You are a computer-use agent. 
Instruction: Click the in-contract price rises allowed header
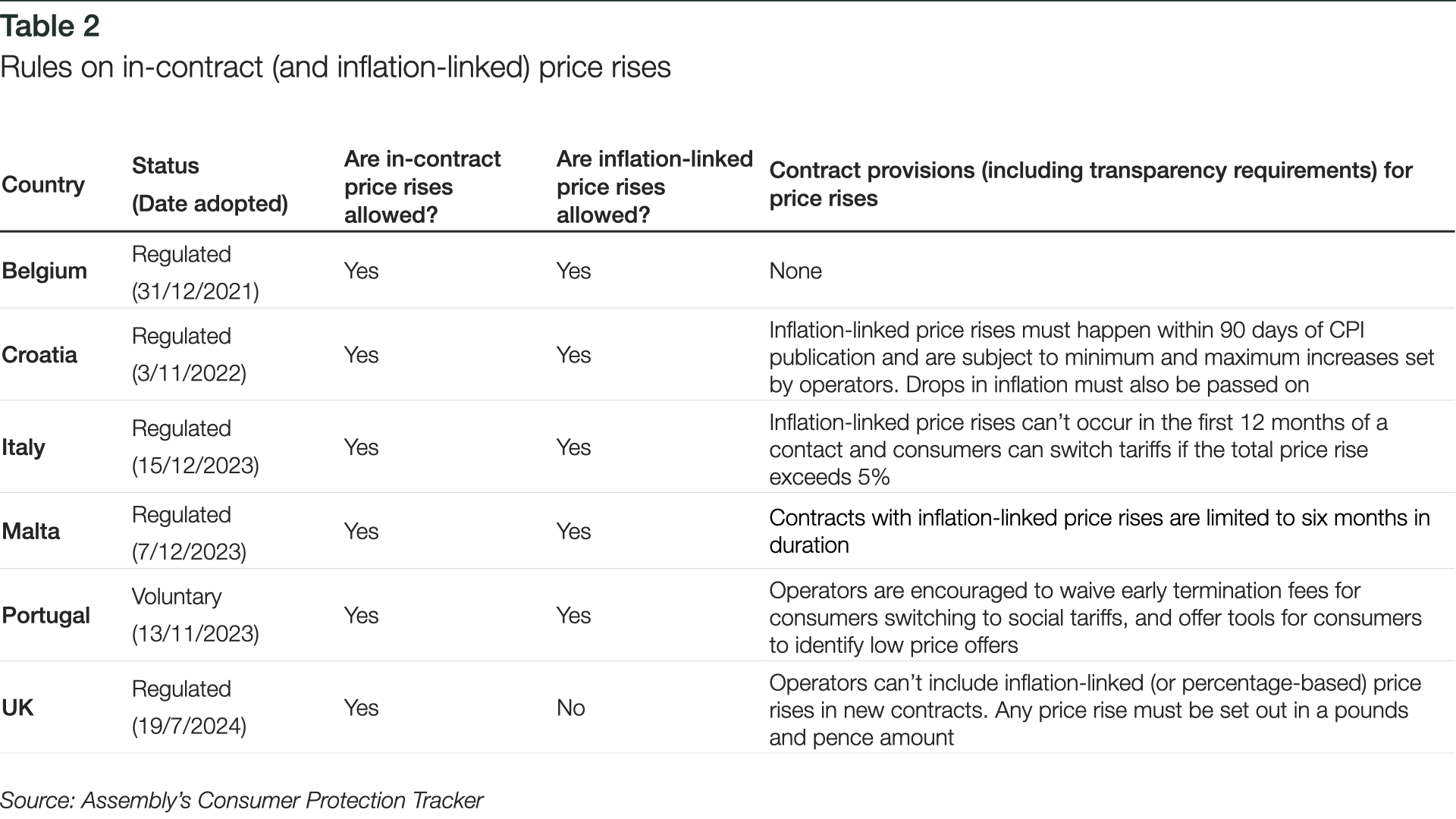coord(422,187)
